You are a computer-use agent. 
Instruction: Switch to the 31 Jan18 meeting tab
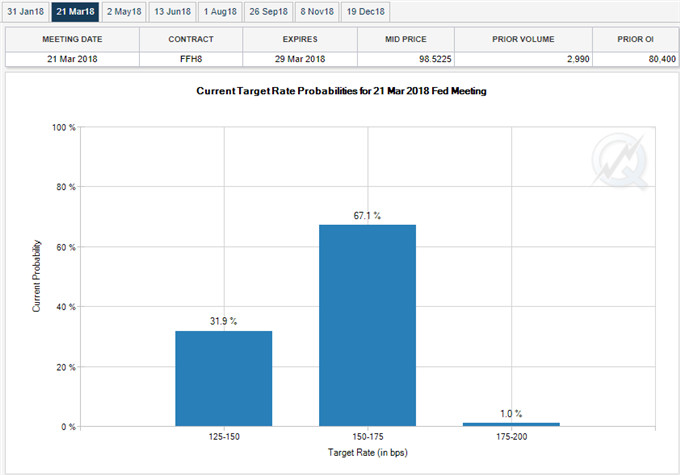pyautogui.click(x=25, y=12)
